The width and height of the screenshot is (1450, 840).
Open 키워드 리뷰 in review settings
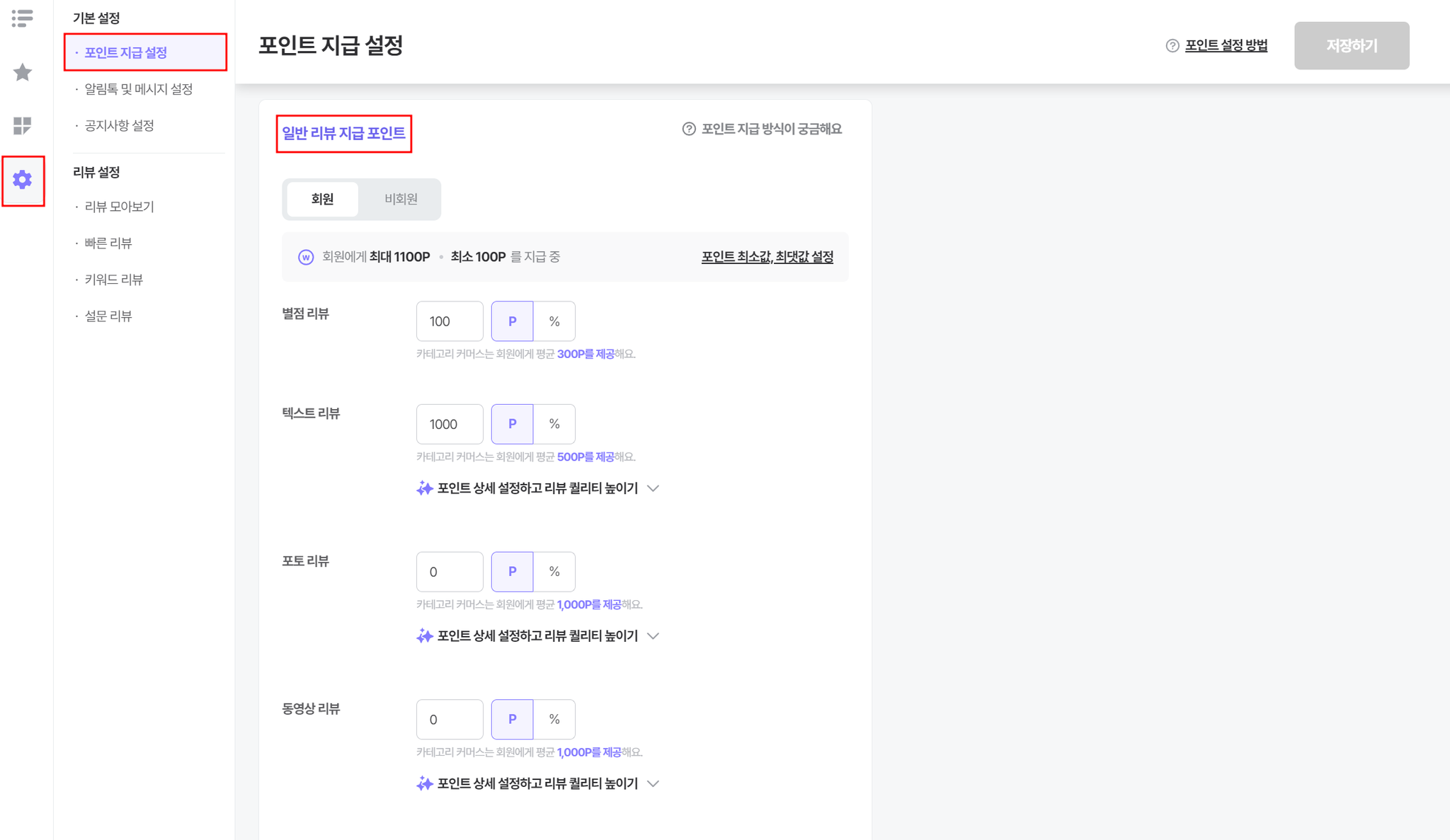pos(114,280)
